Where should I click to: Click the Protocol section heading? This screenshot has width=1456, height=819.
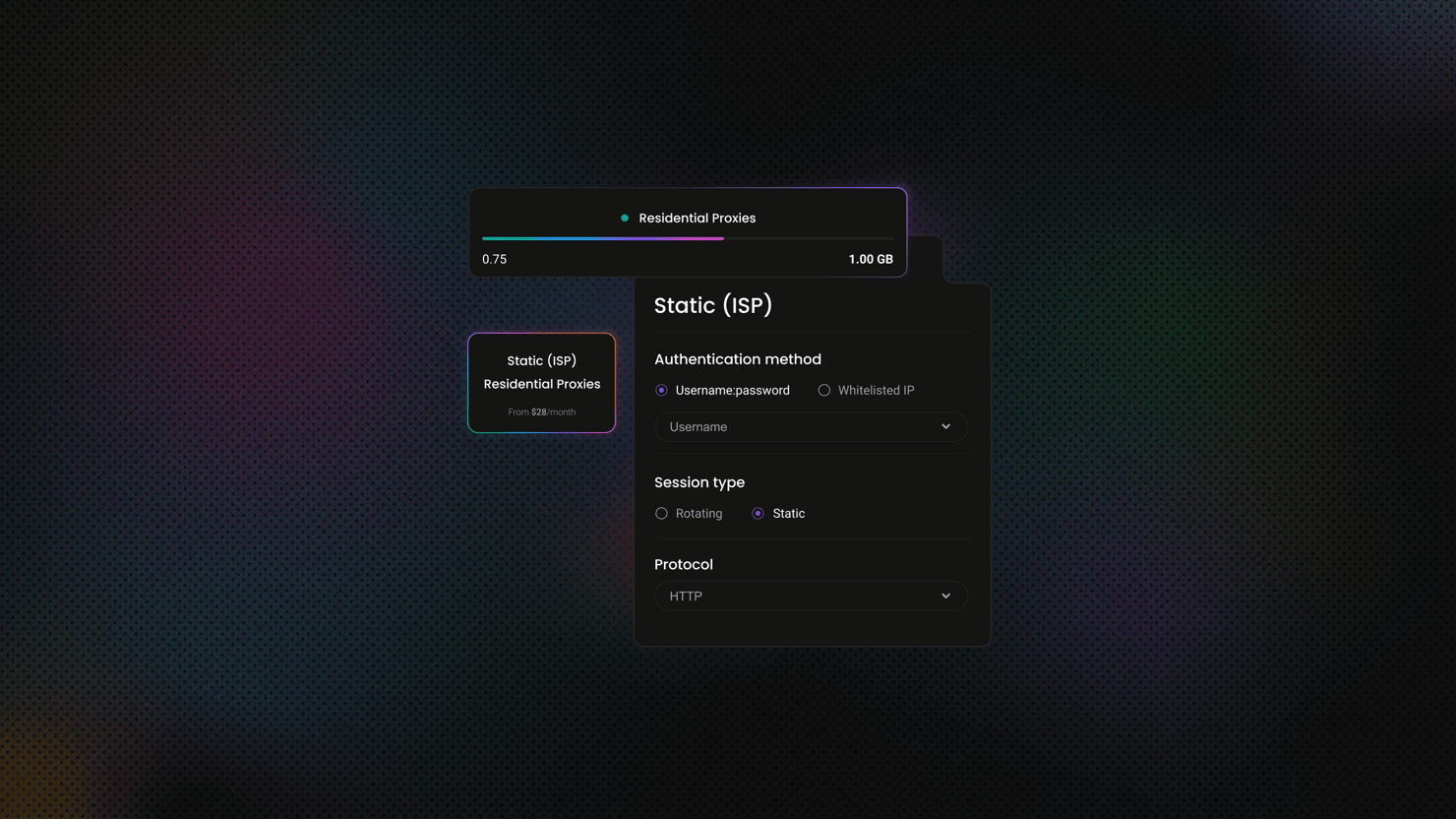[x=683, y=565]
